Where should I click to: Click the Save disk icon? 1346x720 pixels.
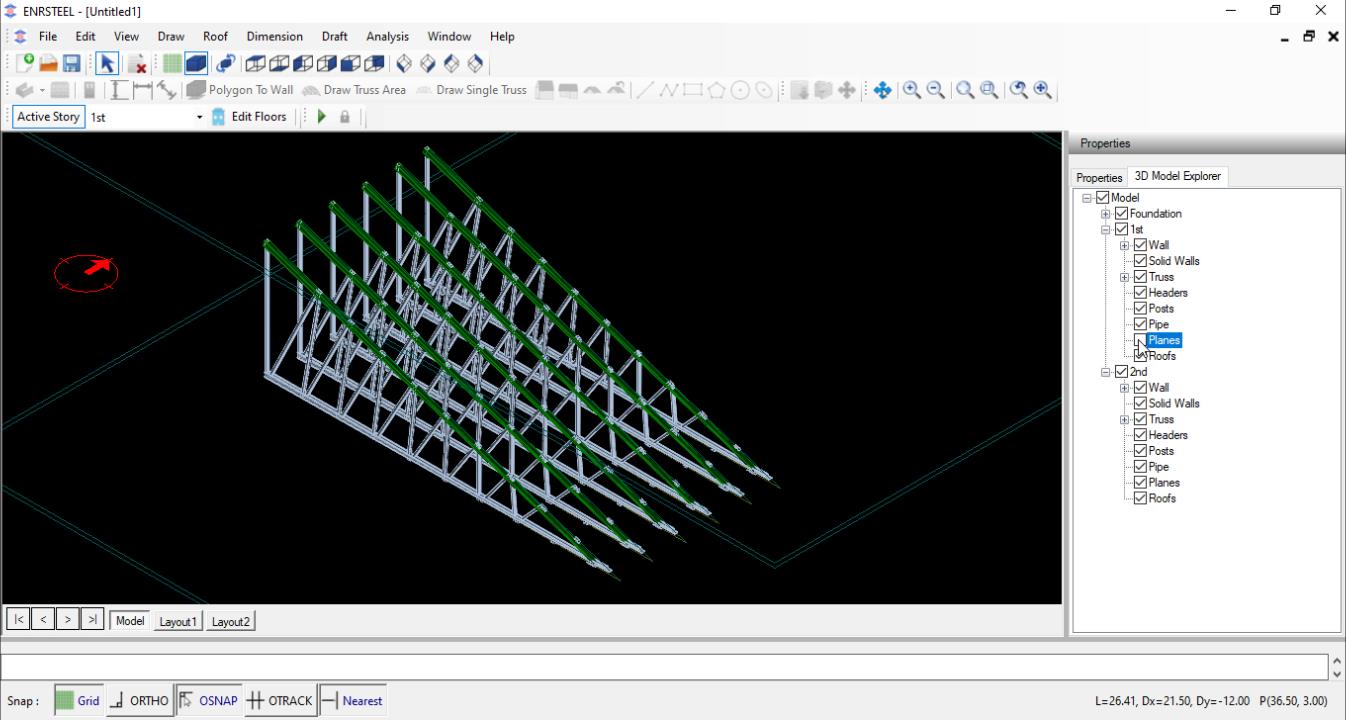point(72,63)
